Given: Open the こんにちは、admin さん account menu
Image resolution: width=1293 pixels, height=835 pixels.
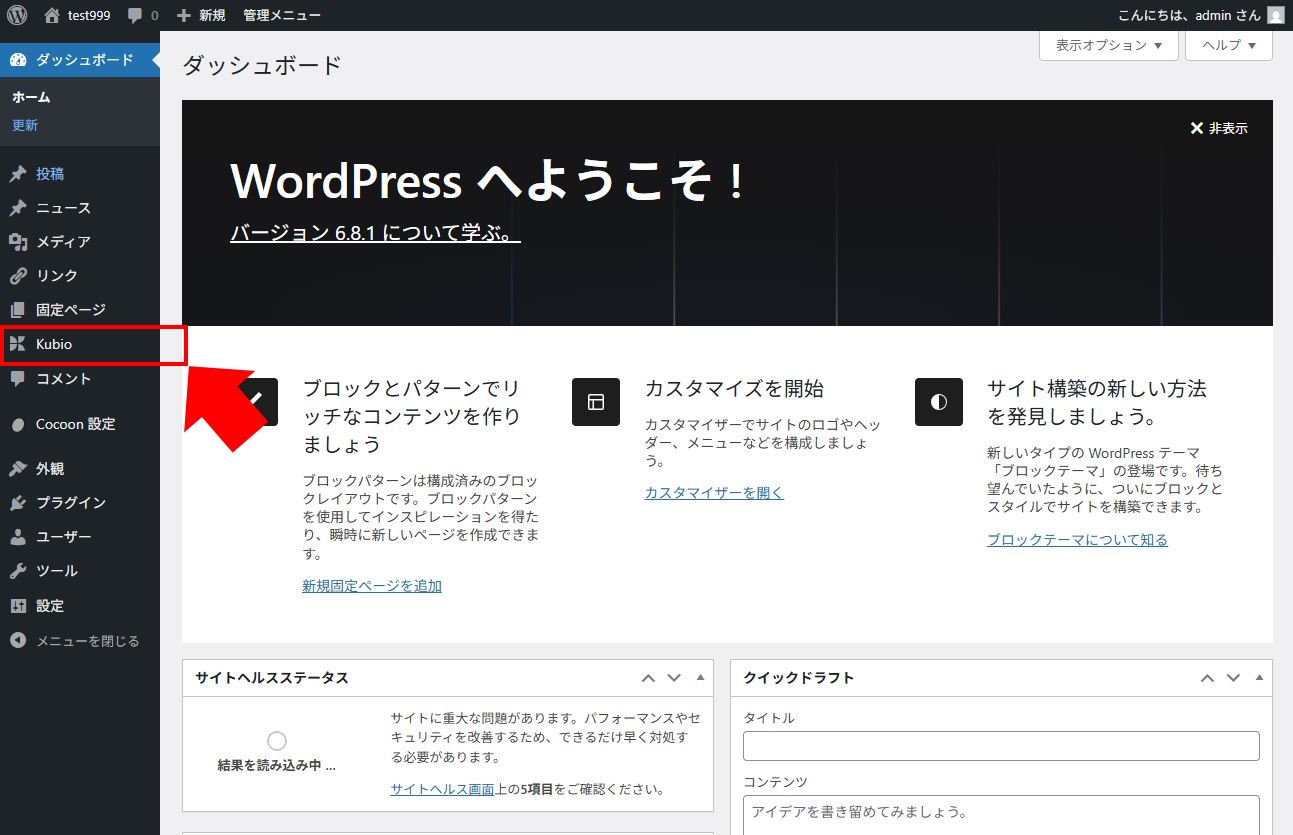Looking at the screenshot, I should click(1190, 15).
